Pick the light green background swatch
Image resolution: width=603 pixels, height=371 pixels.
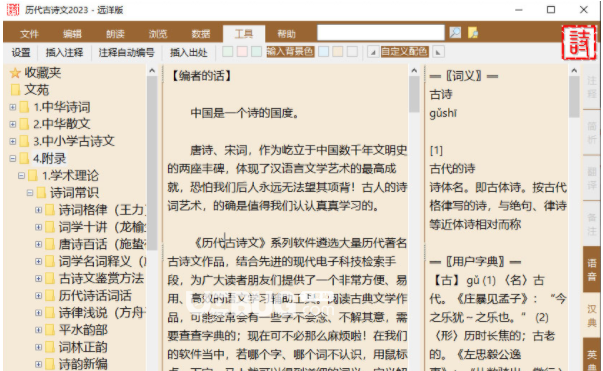coord(228,52)
